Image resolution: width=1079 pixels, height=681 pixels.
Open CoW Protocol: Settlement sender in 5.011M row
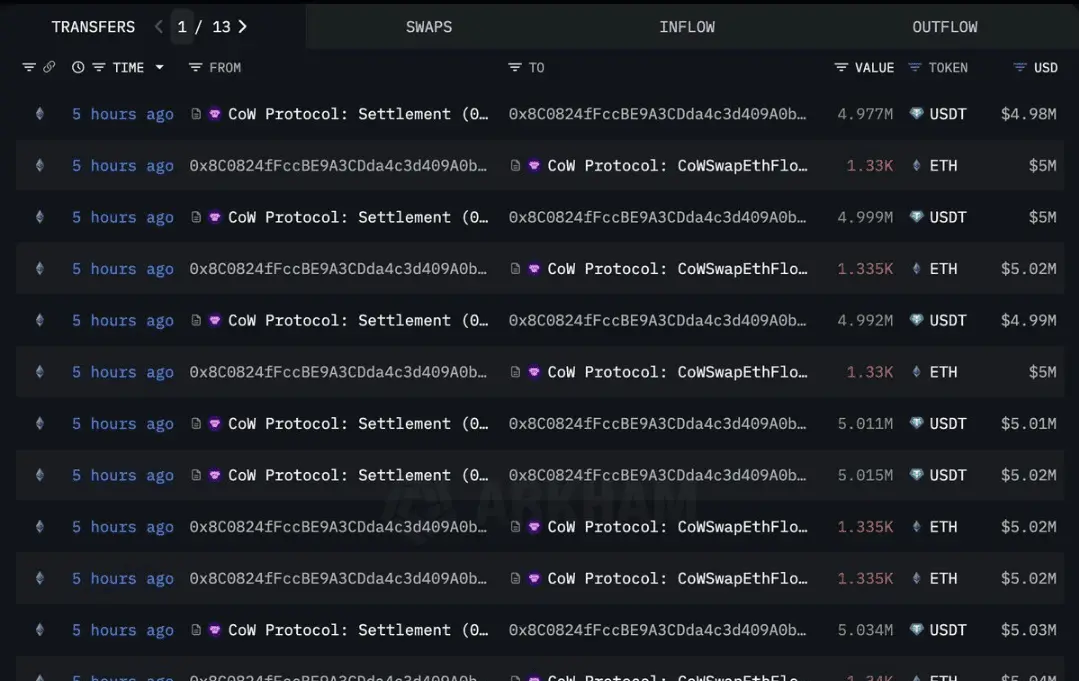pos(358,424)
